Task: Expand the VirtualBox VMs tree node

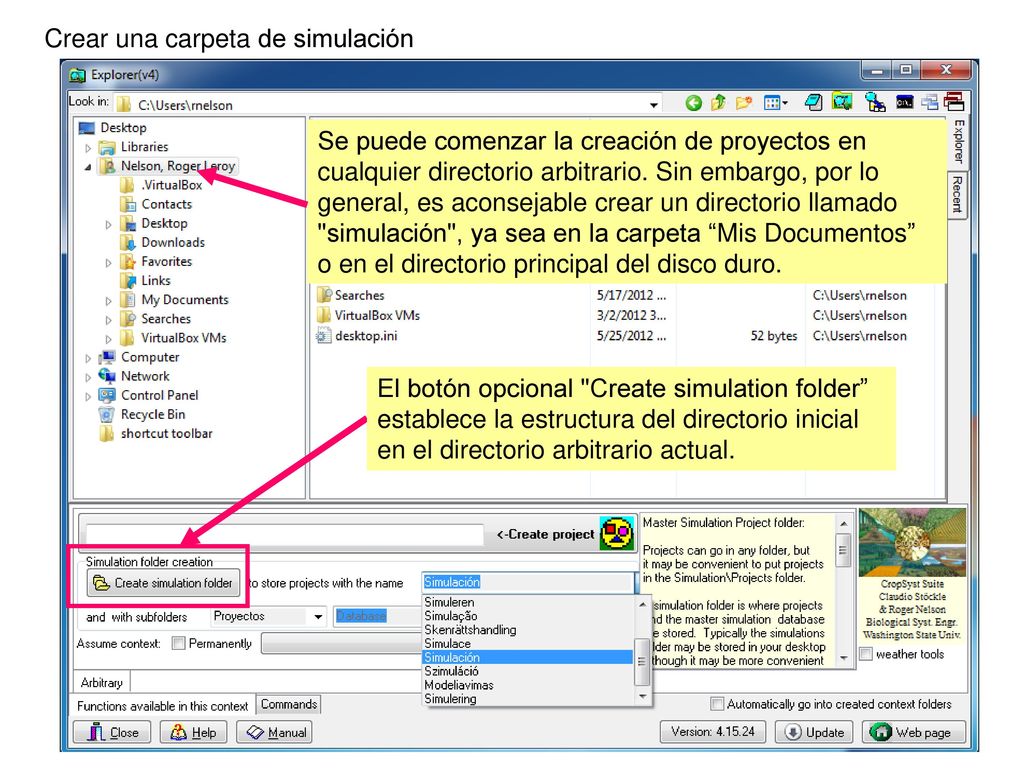Action: pos(108,339)
